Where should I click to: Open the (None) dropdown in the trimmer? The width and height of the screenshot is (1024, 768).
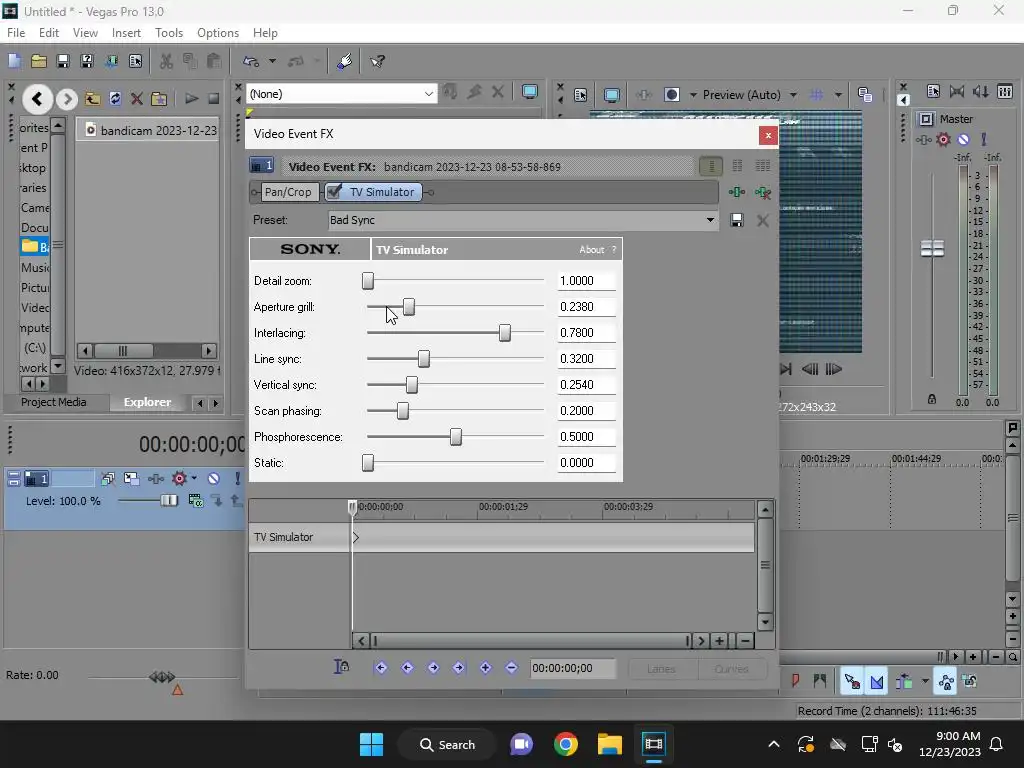click(x=428, y=94)
